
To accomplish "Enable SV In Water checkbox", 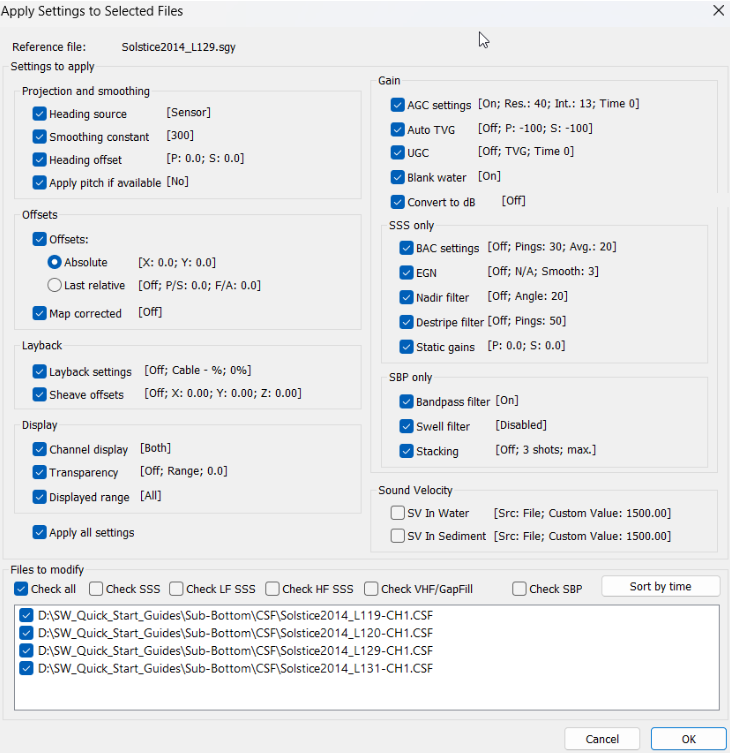I will (398, 513).
